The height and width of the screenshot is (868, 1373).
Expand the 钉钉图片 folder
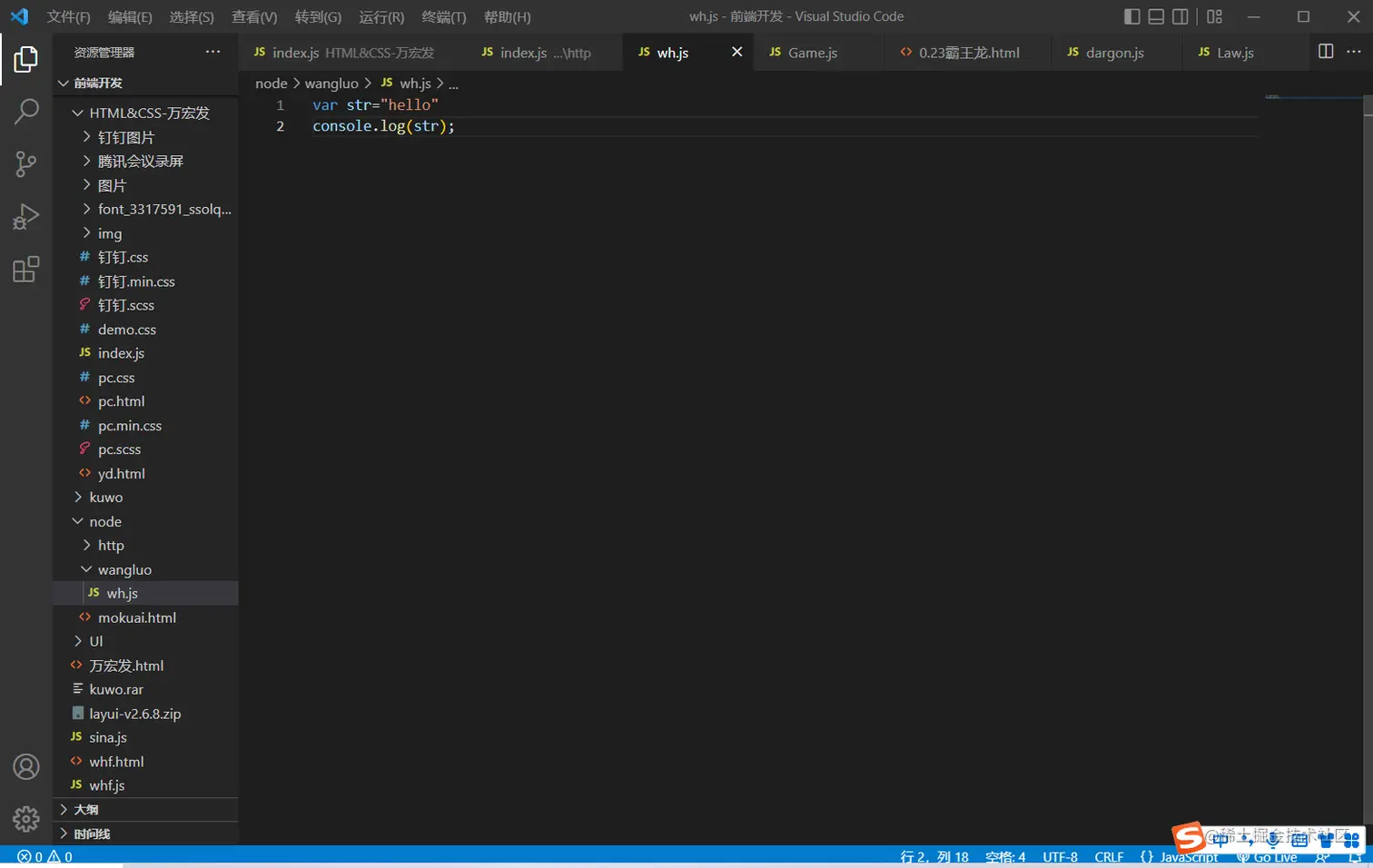pos(145,137)
